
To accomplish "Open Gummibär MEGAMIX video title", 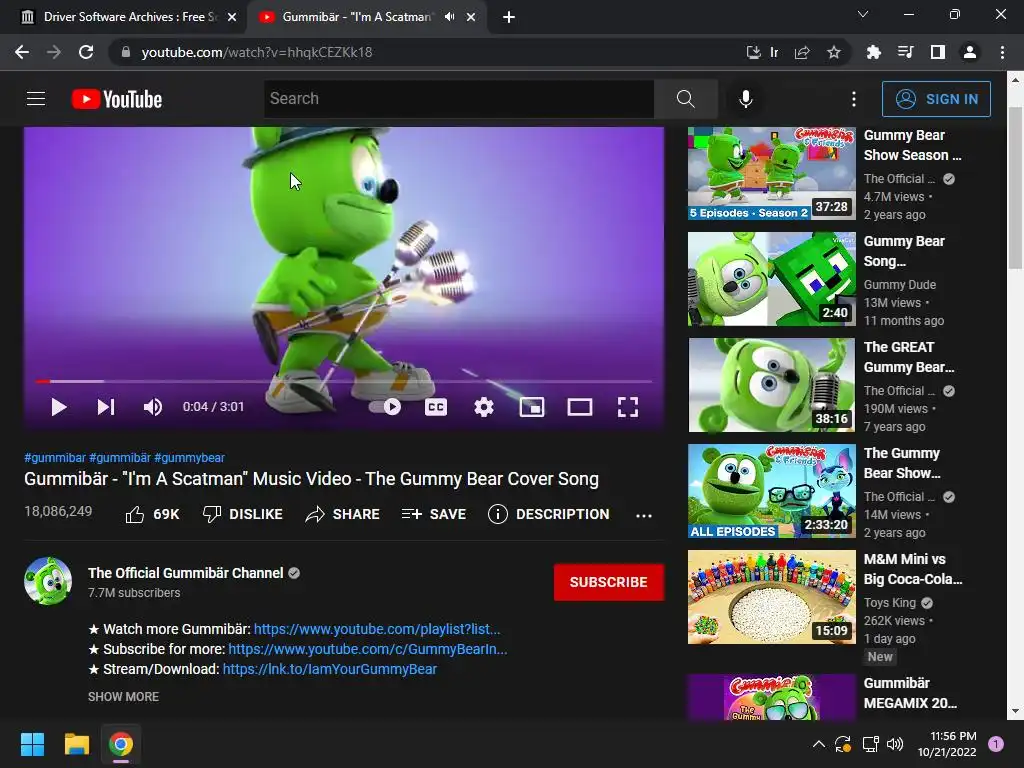I will coord(910,693).
